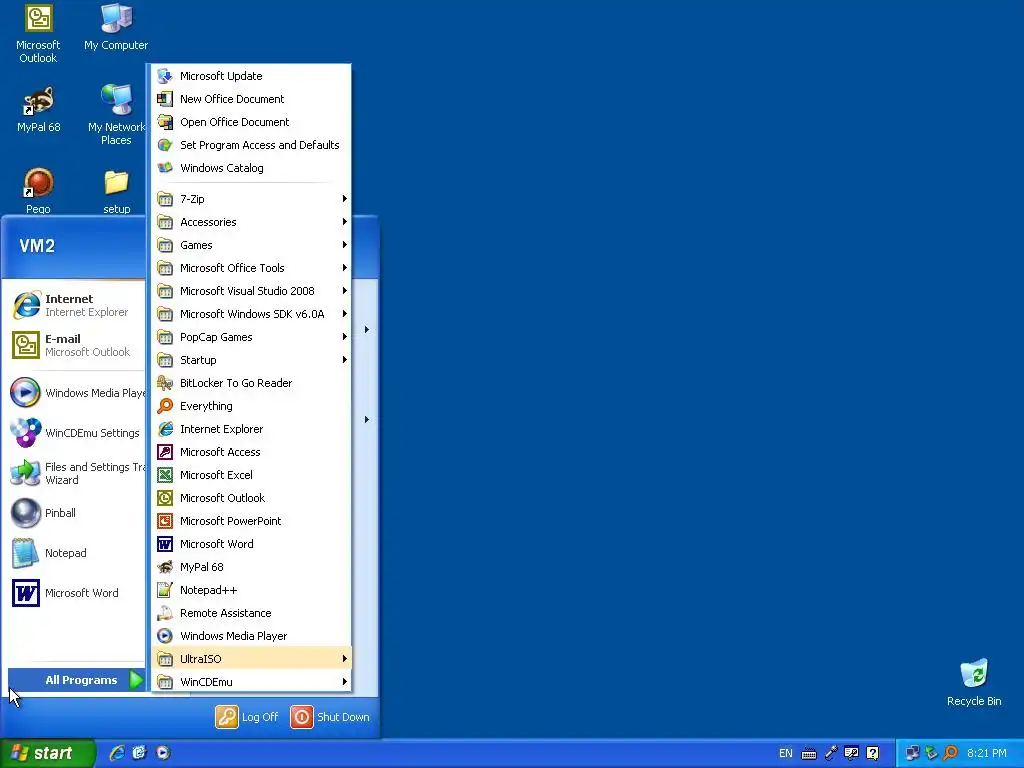The width and height of the screenshot is (1024, 768).
Task: Click the Everything search icon in menu
Action: (165, 406)
